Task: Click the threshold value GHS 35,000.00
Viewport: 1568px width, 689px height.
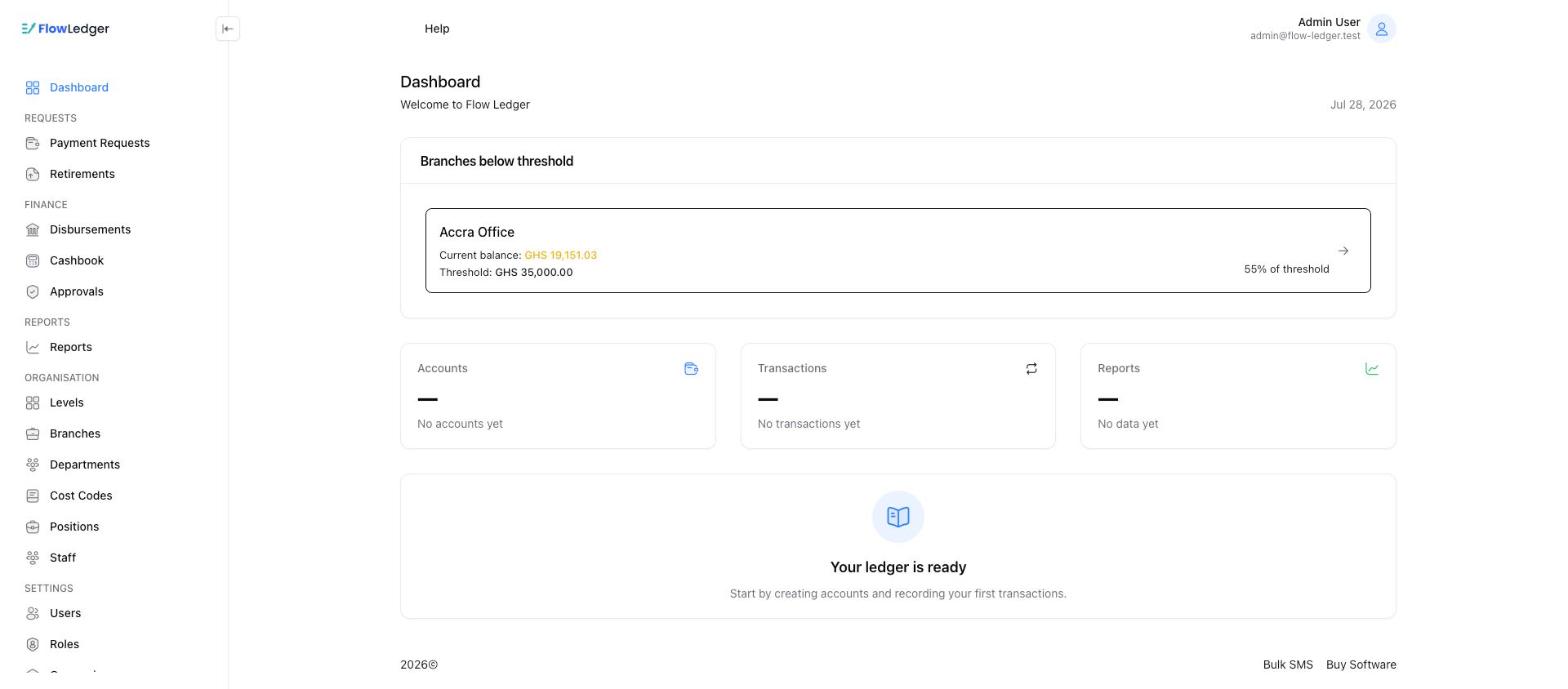Action: pos(534,273)
